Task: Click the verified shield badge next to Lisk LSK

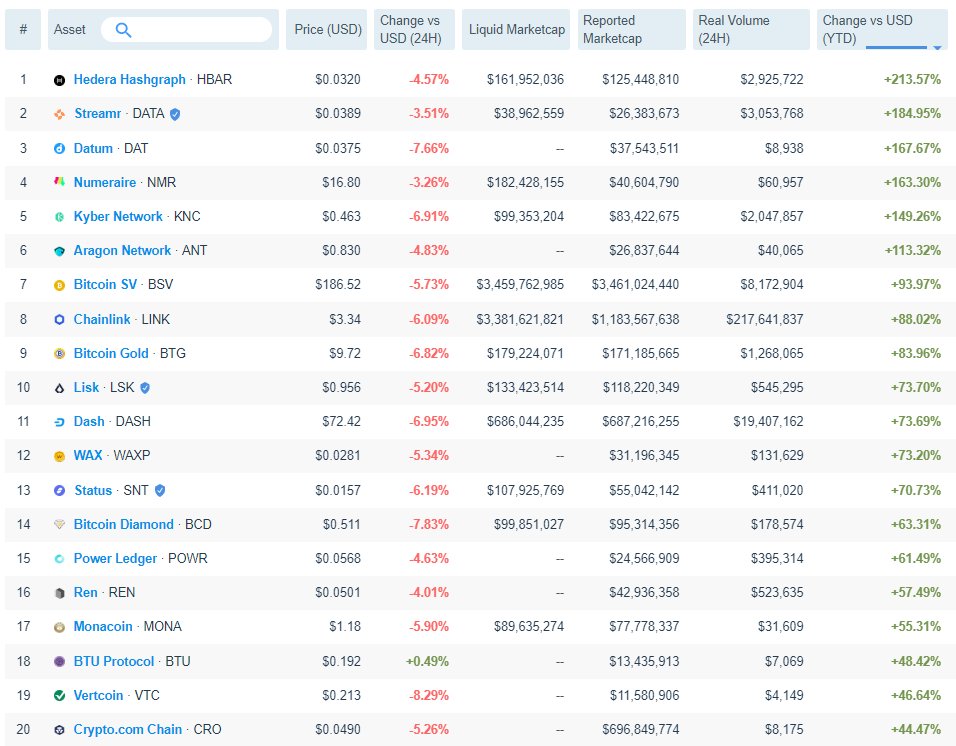Action: [144, 388]
